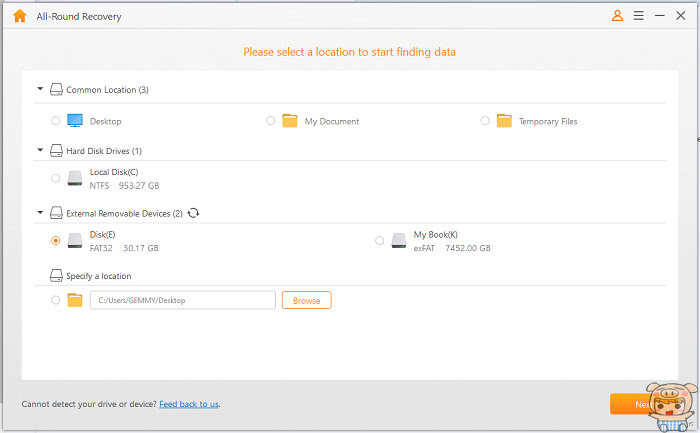Collapse the Hard Disk Drives section
Image resolution: width=700 pixels, height=433 pixels.
pos(40,150)
